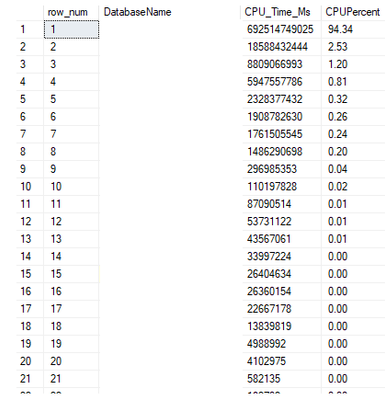This screenshot has height=400, width=385.
Task: Select the CPUPercent column header
Action: pyautogui.click(x=353, y=12)
